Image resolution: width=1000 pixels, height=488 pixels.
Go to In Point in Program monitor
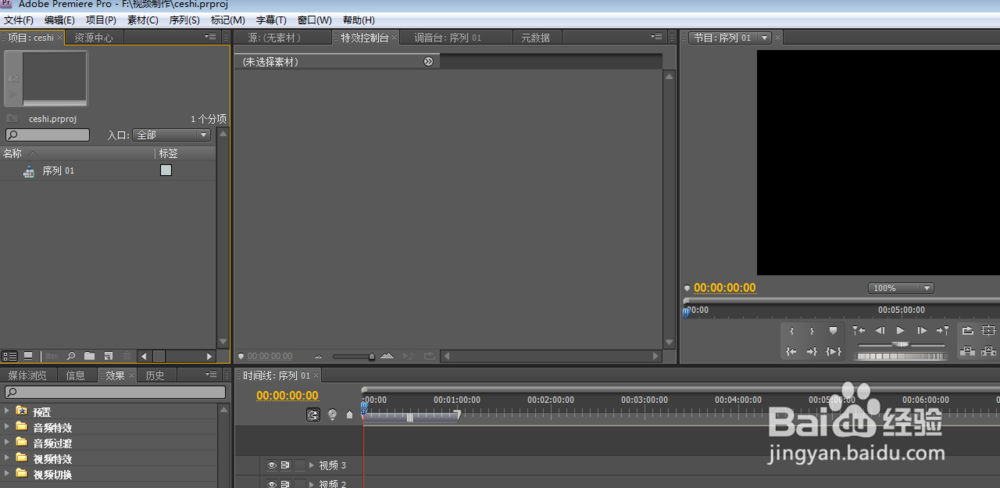pos(791,351)
